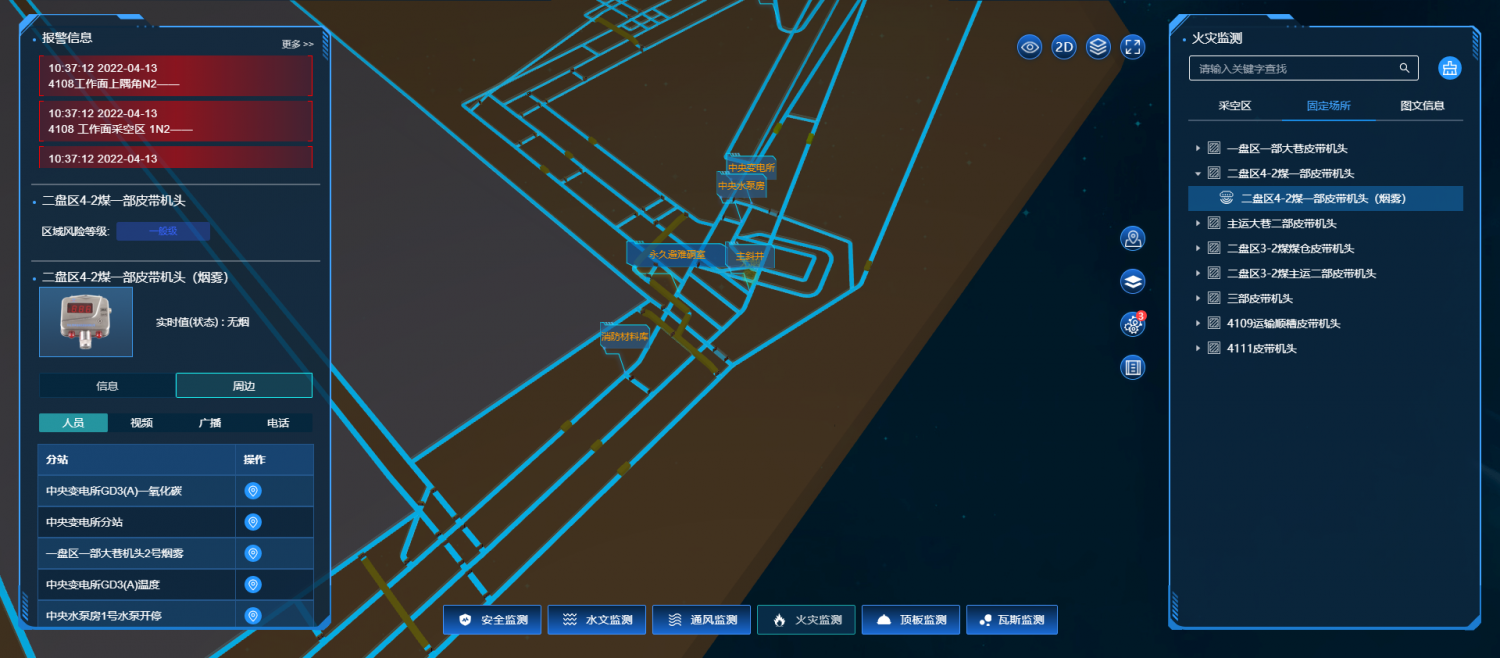Enter fullscreen map mode
This screenshot has height=658, width=1500.
1132,46
